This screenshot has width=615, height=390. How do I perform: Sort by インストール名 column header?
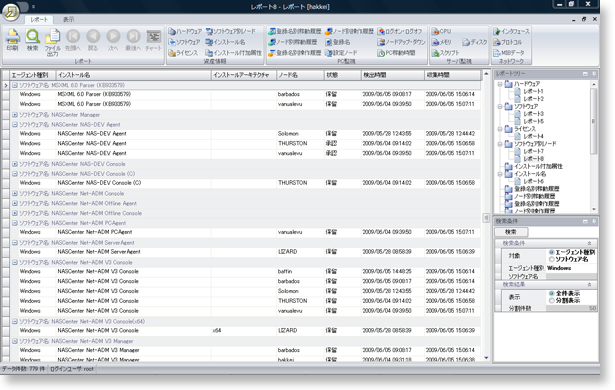coord(133,75)
